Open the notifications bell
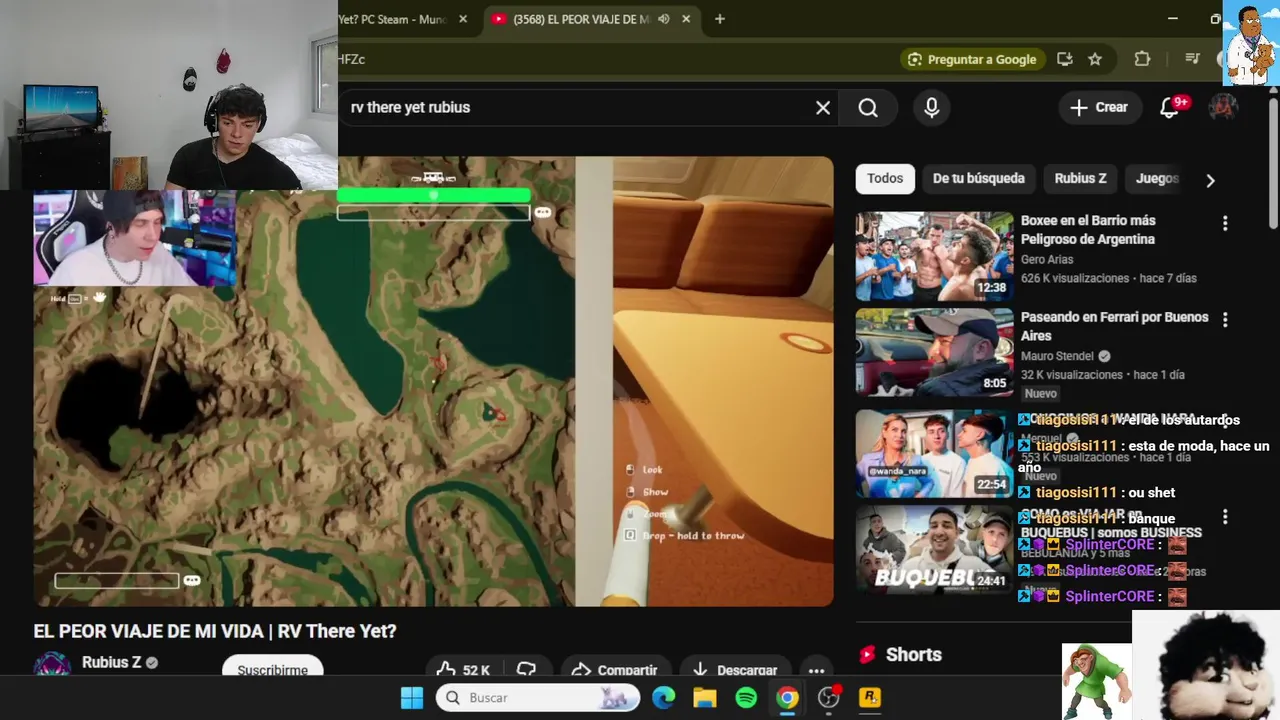The height and width of the screenshot is (720, 1280). click(x=1169, y=108)
